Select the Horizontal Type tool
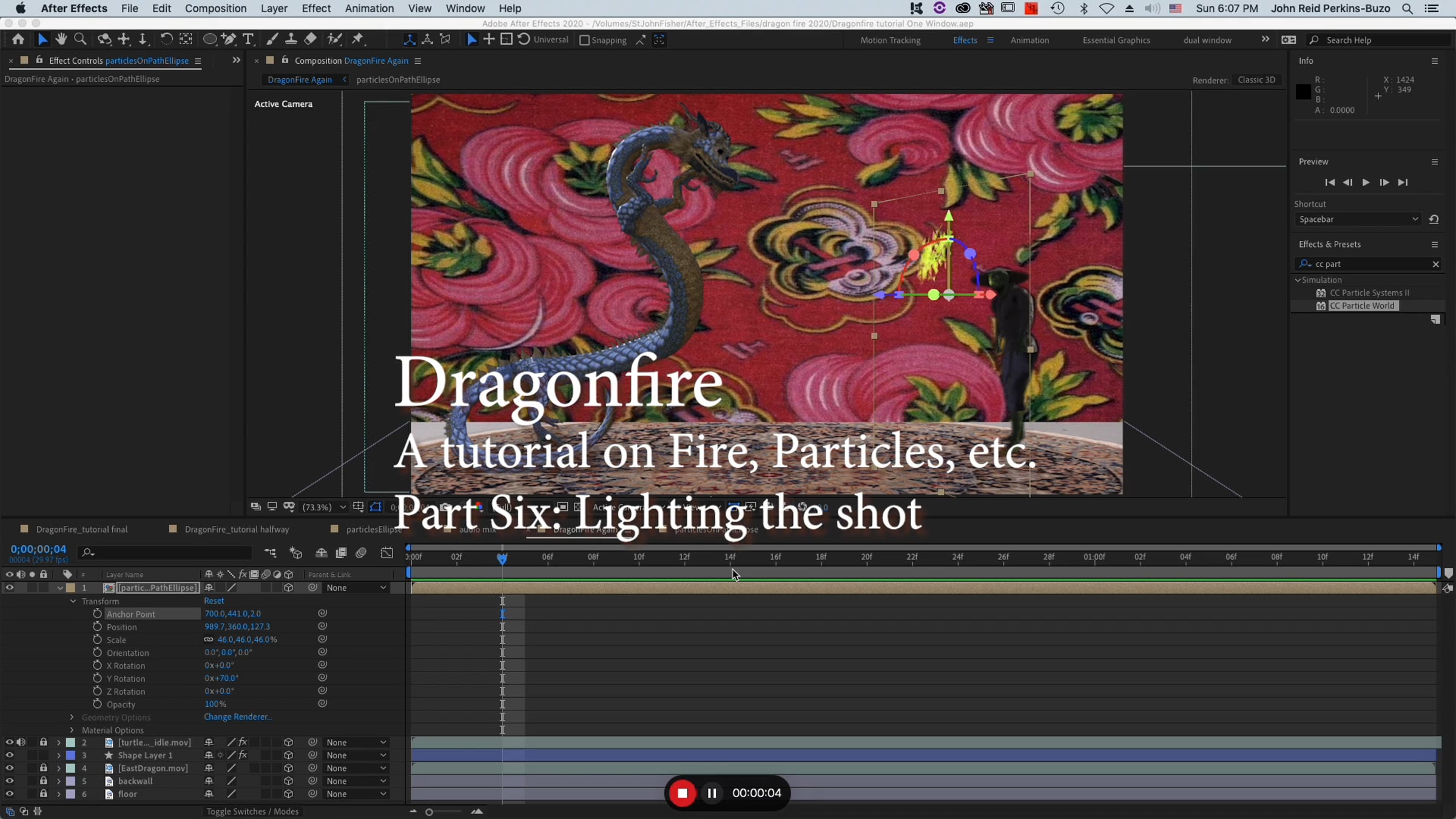 248,39
